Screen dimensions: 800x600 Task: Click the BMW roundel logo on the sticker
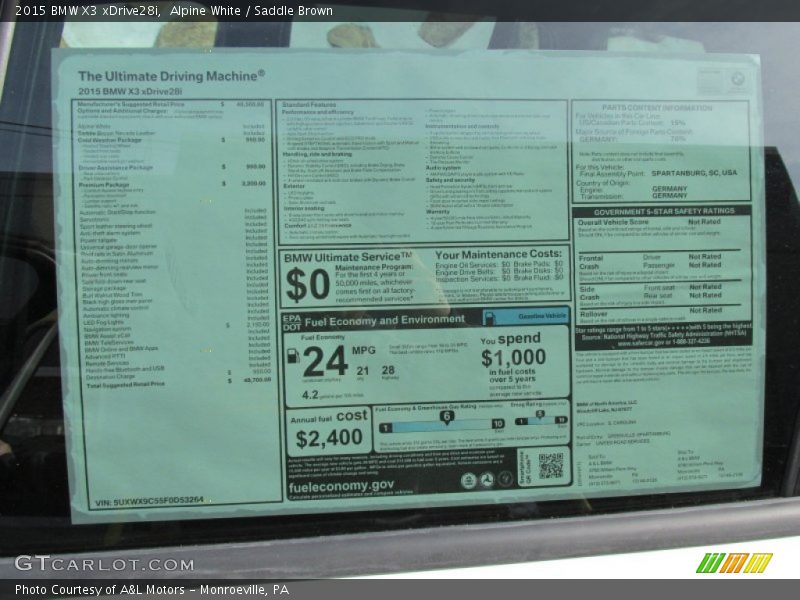click(x=738, y=78)
